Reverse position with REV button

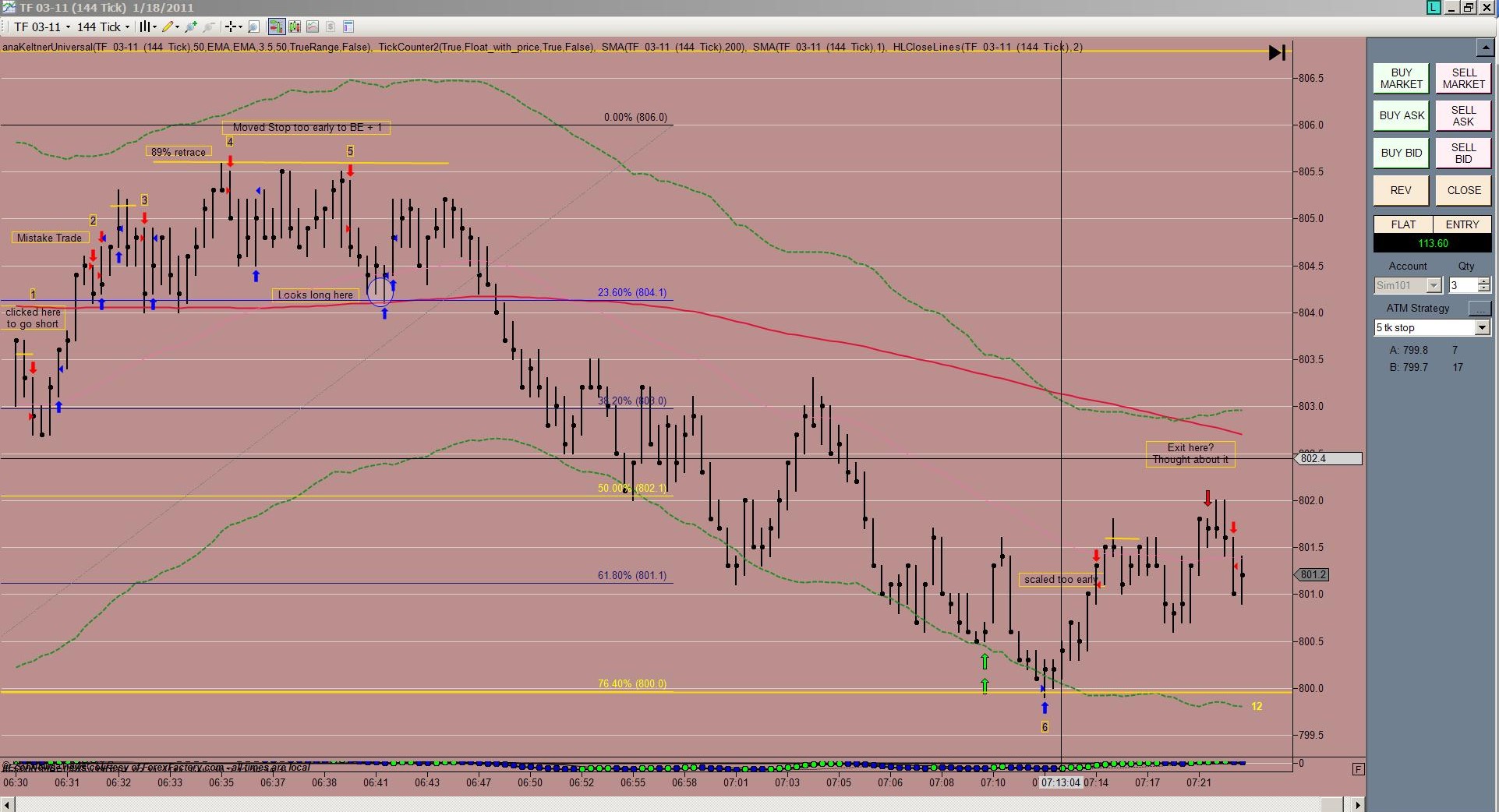[1401, 190]
